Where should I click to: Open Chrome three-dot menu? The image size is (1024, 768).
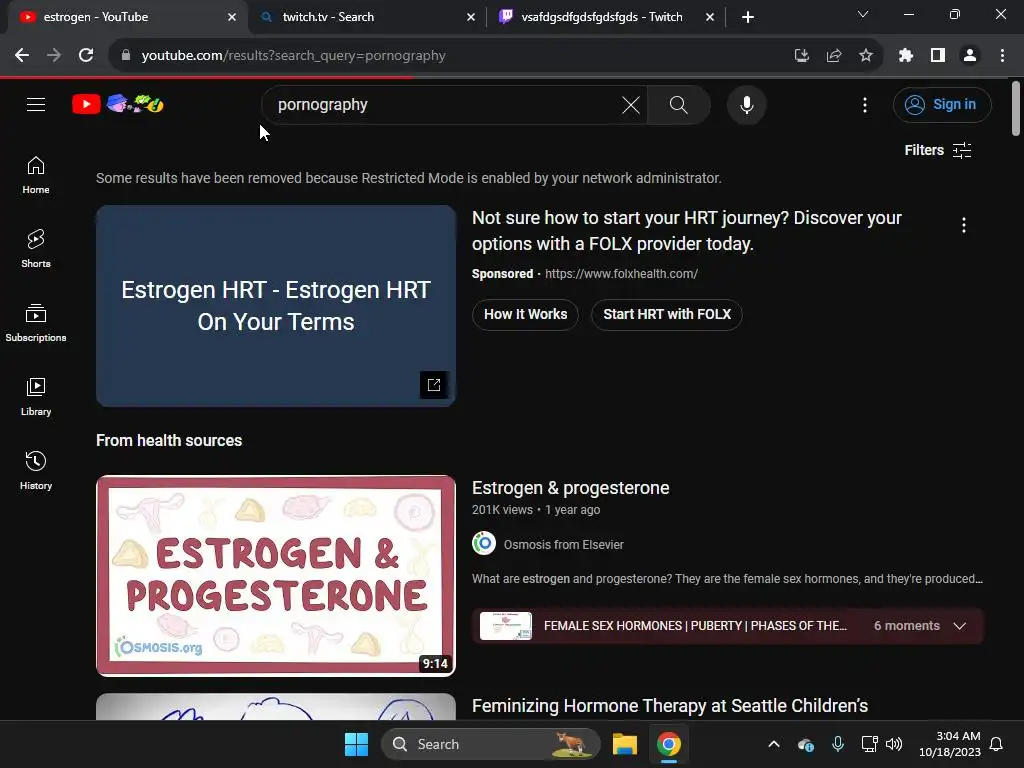(x=1002, y=56)
